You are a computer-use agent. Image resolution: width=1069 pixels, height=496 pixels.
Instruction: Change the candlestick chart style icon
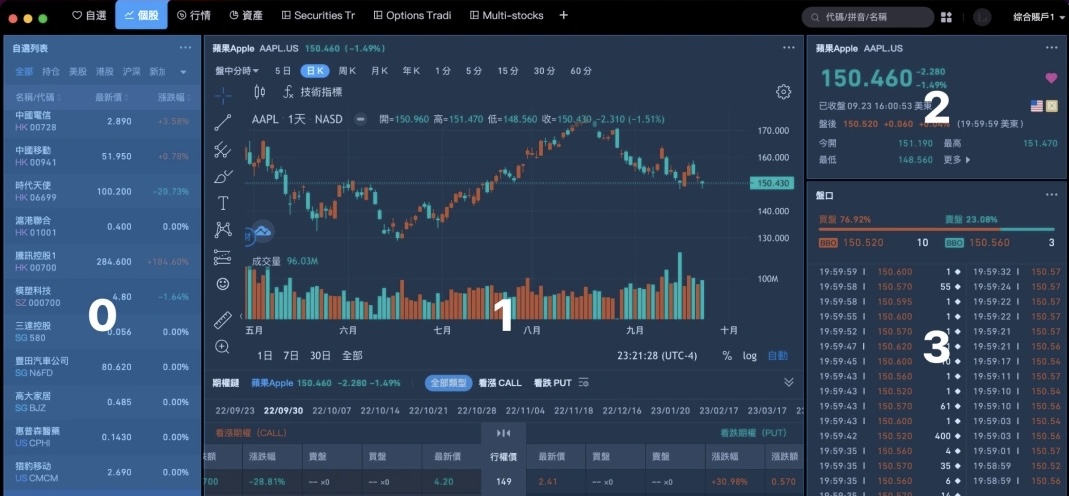260,92
